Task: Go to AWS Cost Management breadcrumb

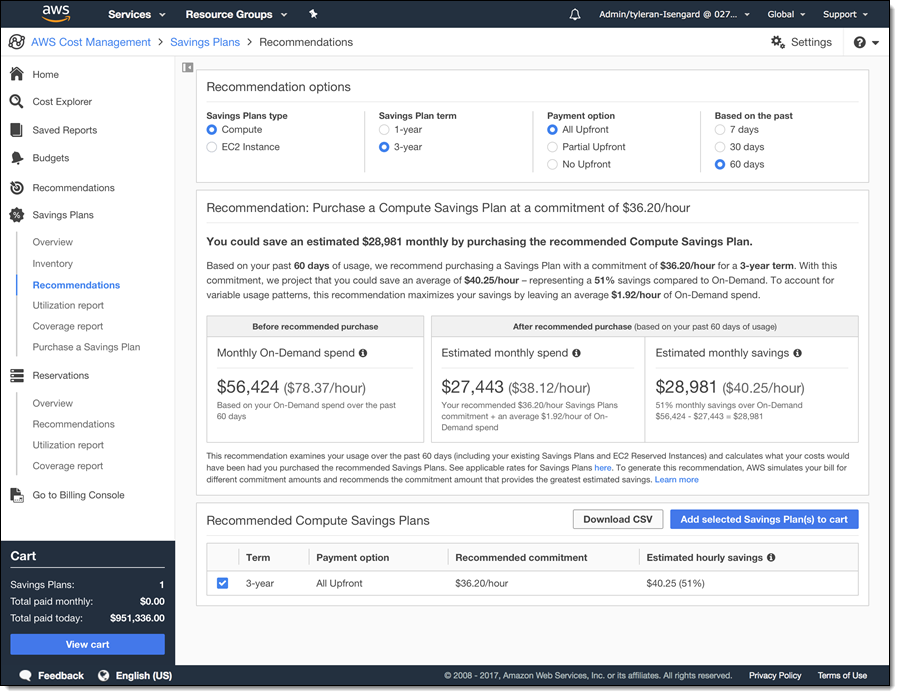Action: (x=91, y=42)
